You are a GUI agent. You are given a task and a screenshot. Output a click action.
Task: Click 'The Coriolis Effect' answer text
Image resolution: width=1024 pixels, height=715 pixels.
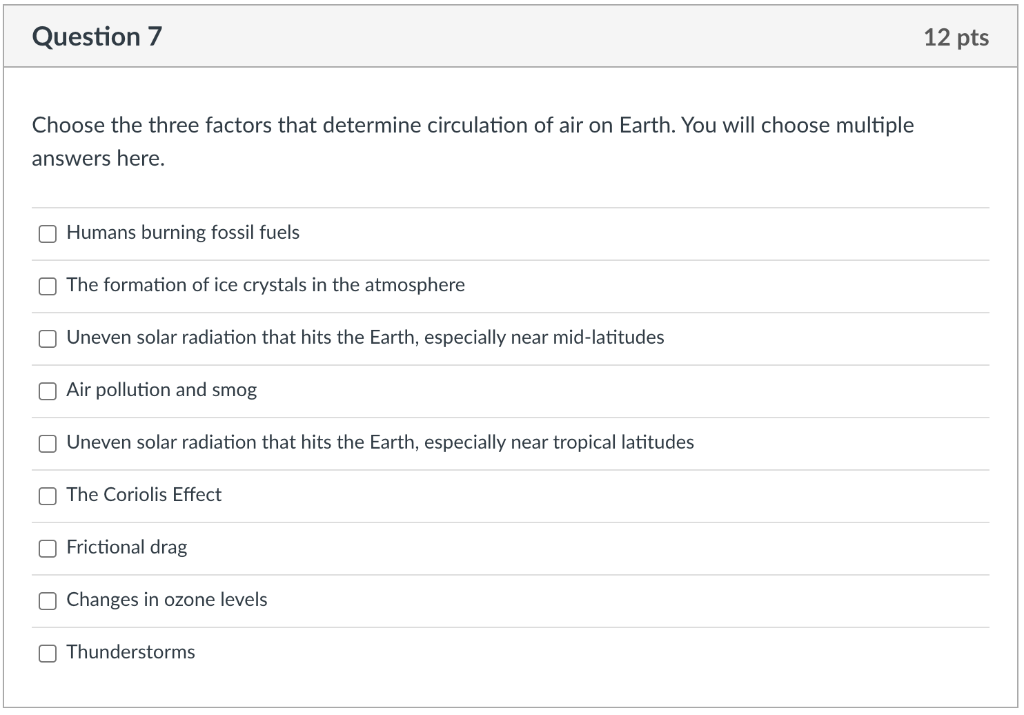click(144, 495)
